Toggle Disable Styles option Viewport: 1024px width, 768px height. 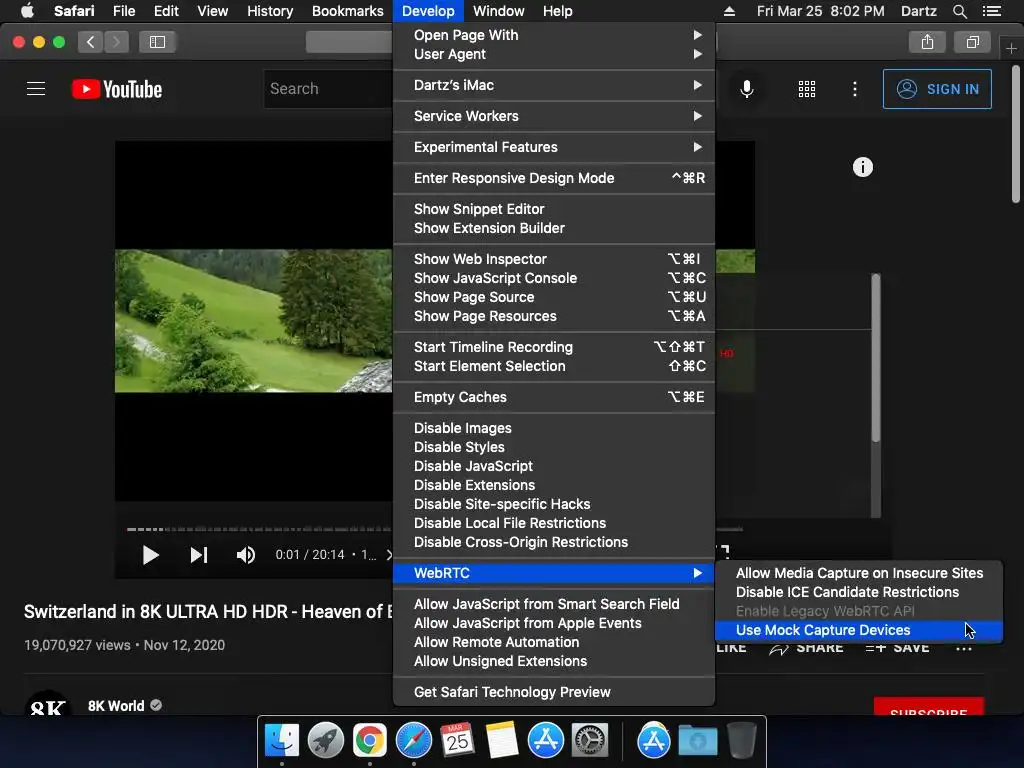554,447
